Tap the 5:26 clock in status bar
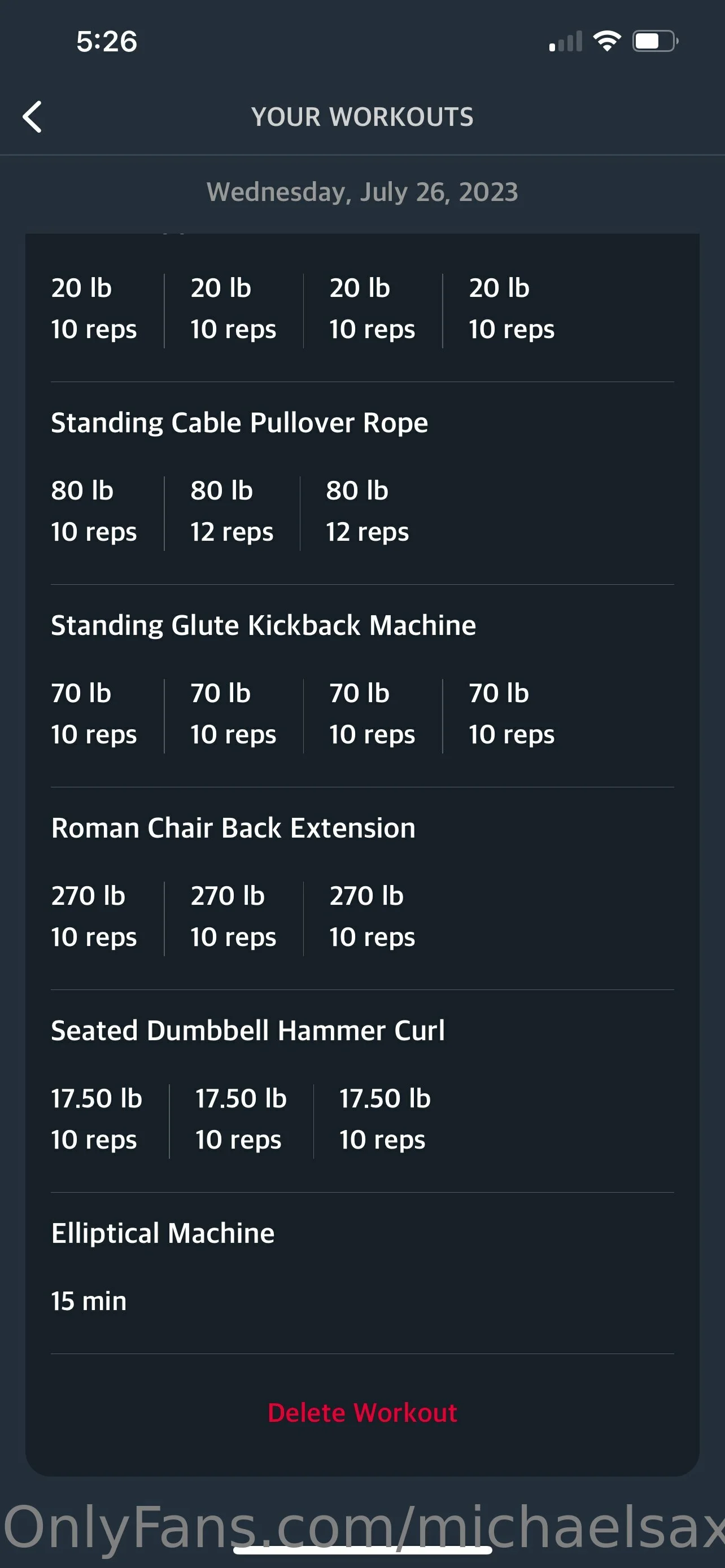This screenshot has height=1568, width=725. tap(107, 41)
